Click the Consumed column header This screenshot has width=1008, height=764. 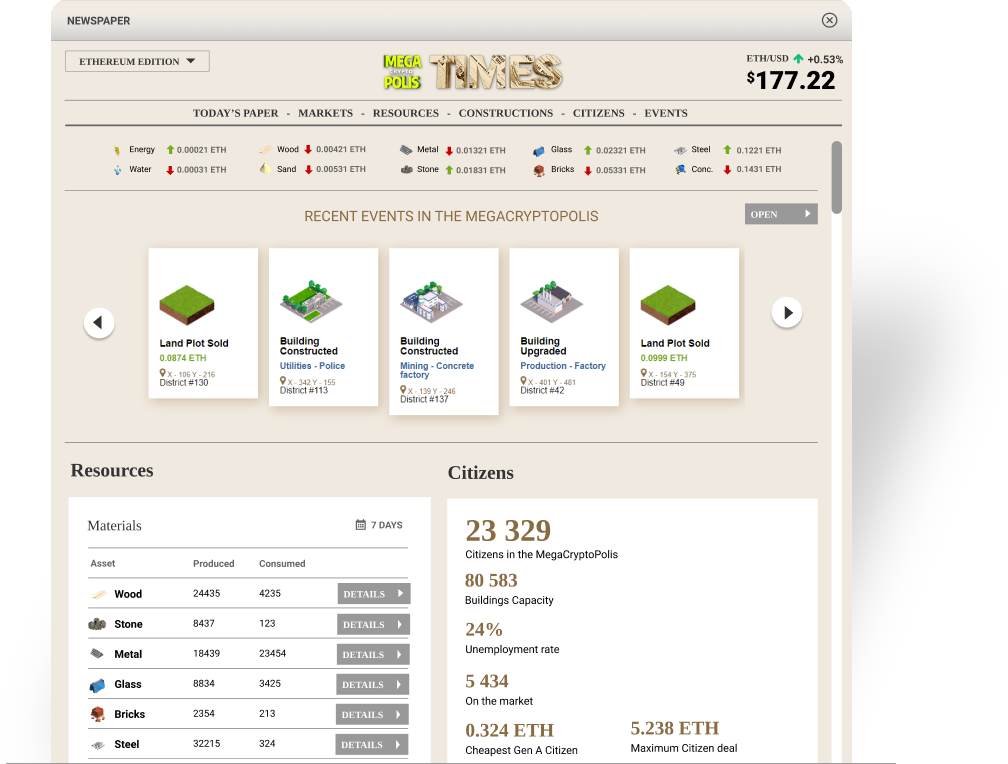coord(282,563)
